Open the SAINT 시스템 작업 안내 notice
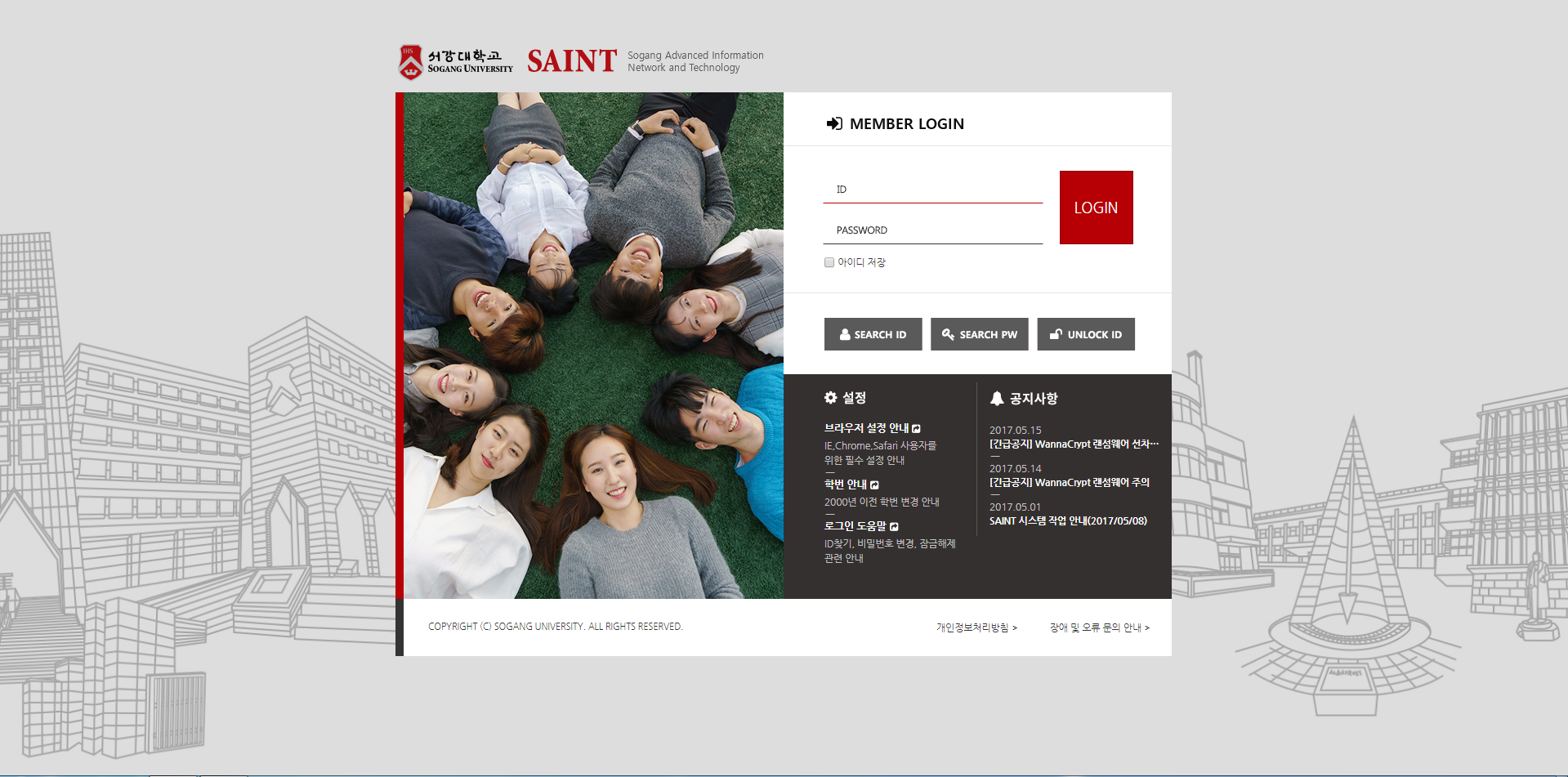The image size is (1568, 777). tap(1068, 521)
